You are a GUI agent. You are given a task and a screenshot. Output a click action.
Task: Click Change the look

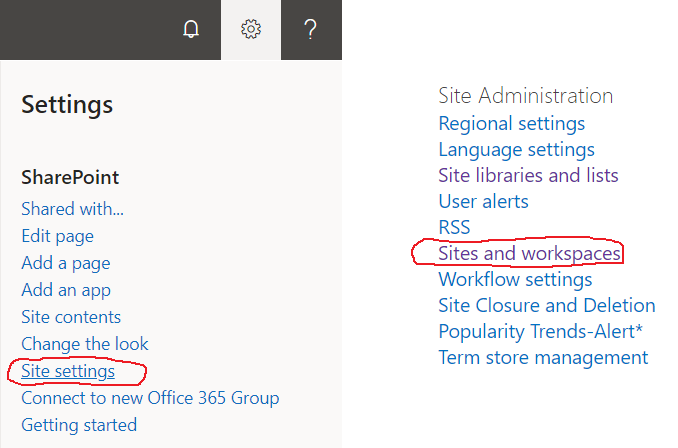(x=85, y=344)
